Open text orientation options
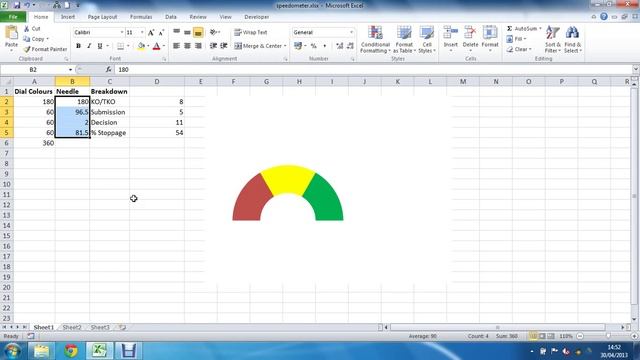 215,32
